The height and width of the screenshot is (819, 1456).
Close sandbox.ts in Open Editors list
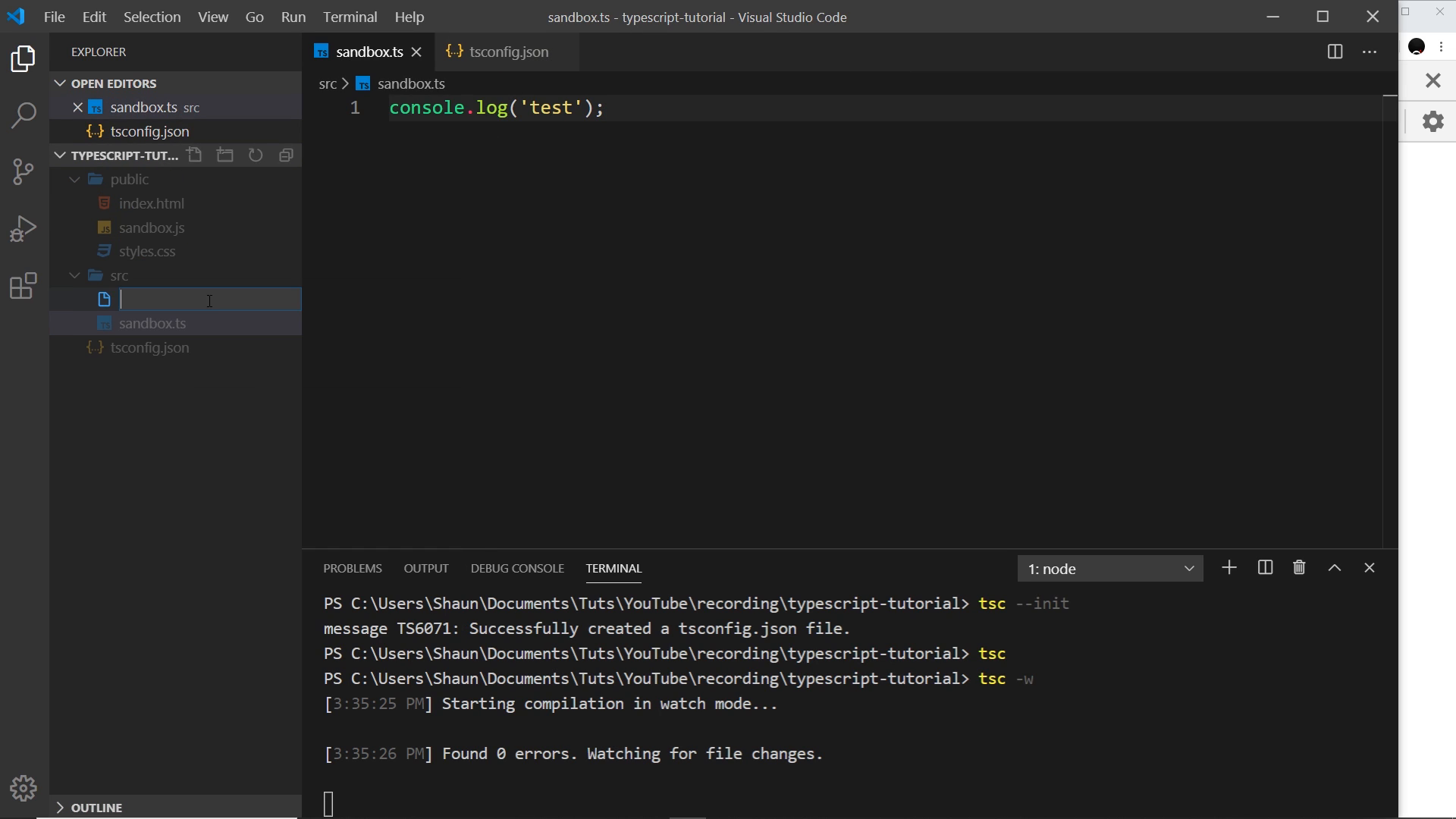tap(77, 107)
